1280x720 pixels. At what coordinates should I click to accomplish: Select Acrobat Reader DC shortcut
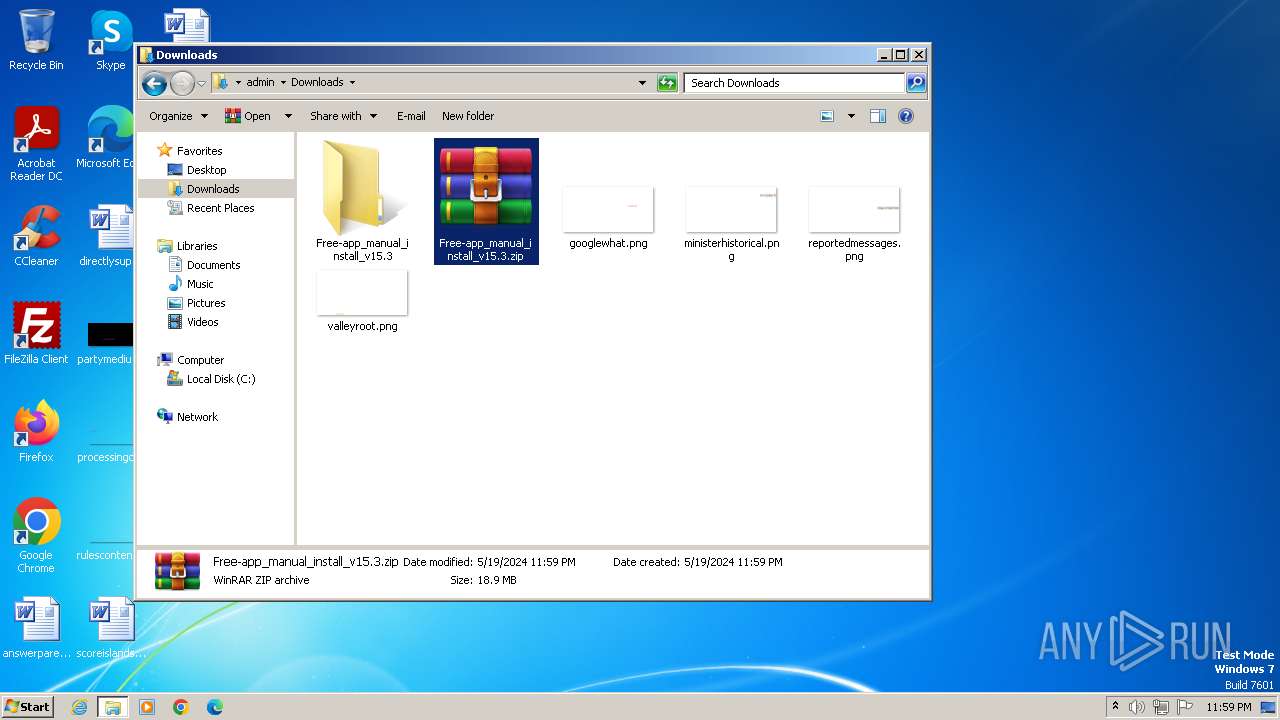pyautogui.click(x=36, y=144)
